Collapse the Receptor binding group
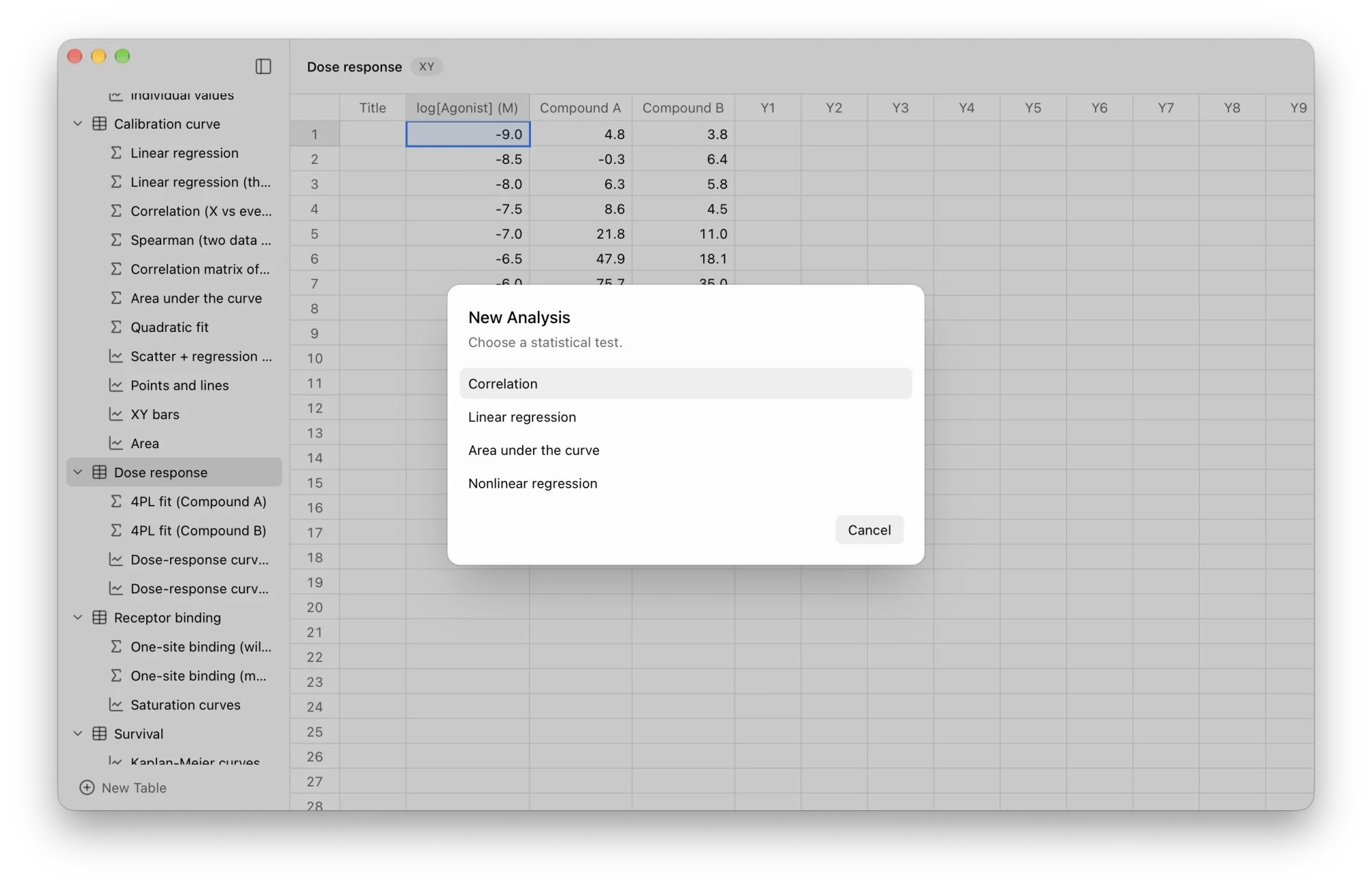1372x887 pixels. [x=78, y=618]
